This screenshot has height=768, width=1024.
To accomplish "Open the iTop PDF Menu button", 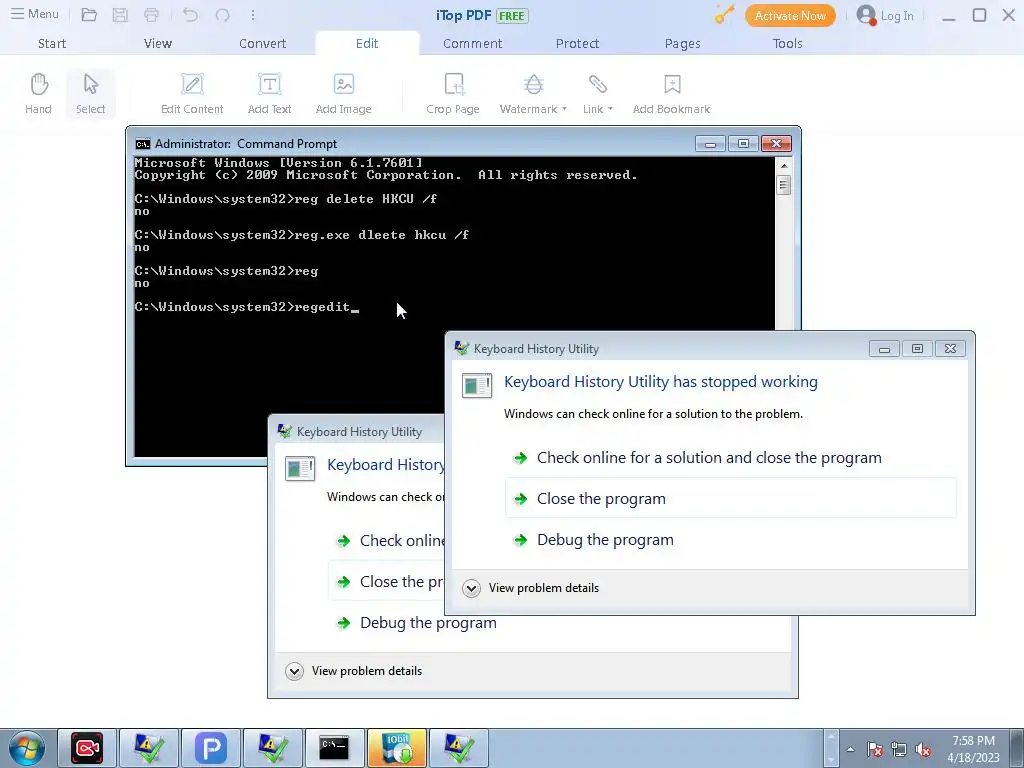I will point(35,14).
